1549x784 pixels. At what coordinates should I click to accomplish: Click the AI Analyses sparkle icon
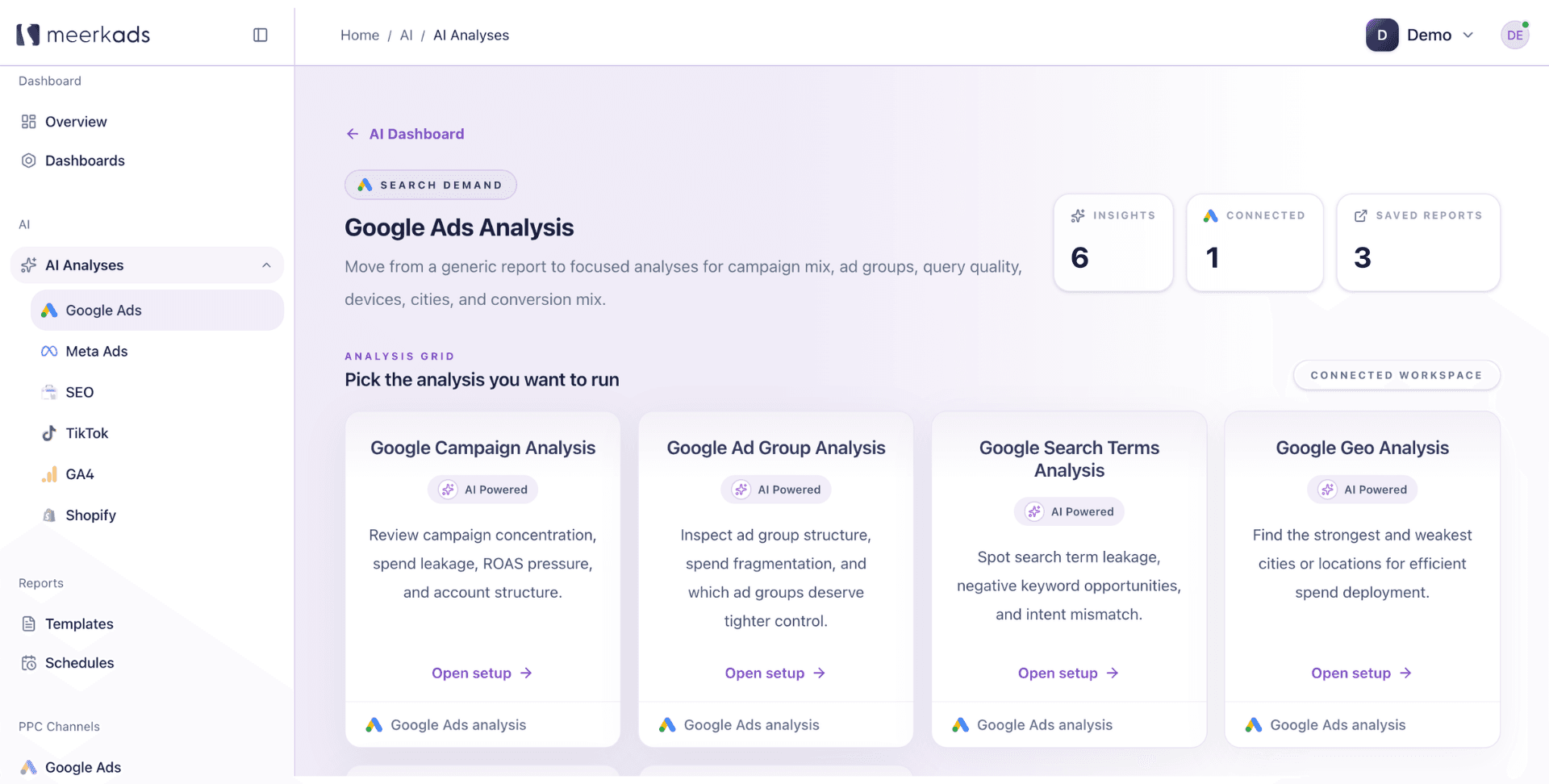tap(29, 265)
